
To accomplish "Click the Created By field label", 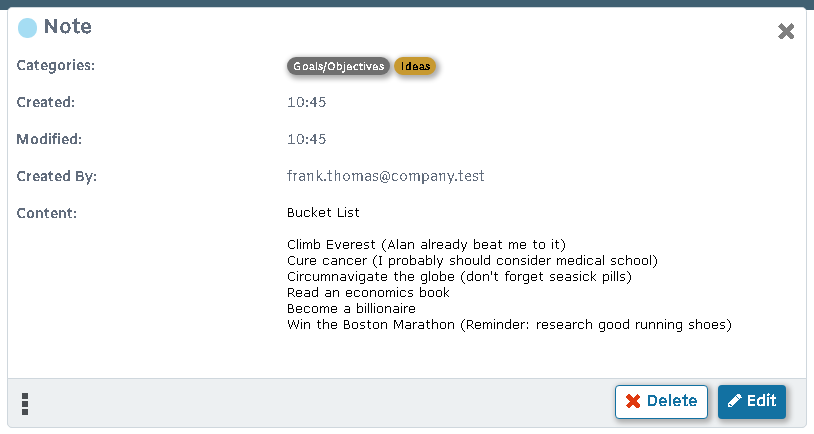I will [56, 176].
